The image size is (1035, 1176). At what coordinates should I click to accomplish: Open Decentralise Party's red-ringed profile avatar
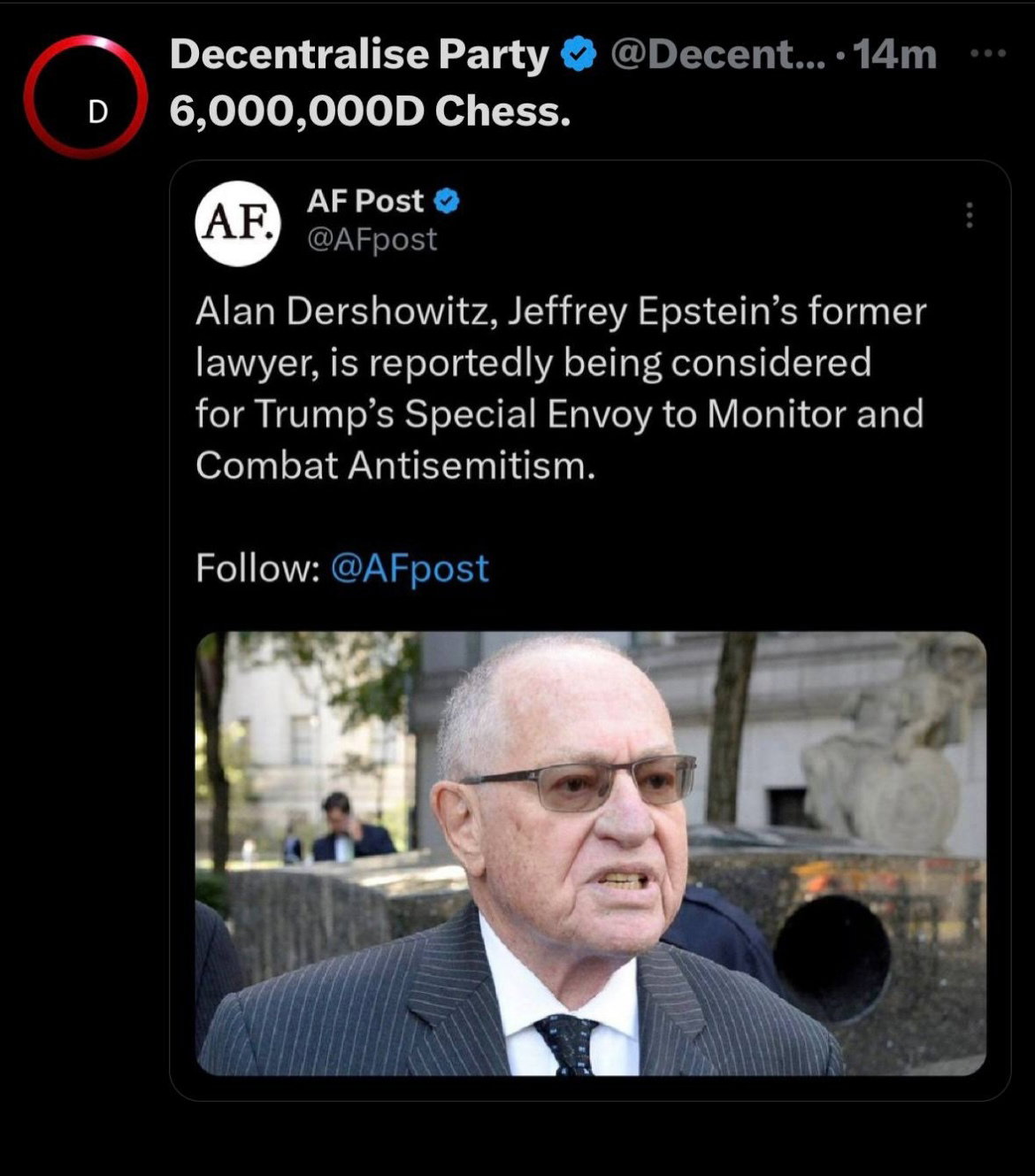(x=86, y=96)
